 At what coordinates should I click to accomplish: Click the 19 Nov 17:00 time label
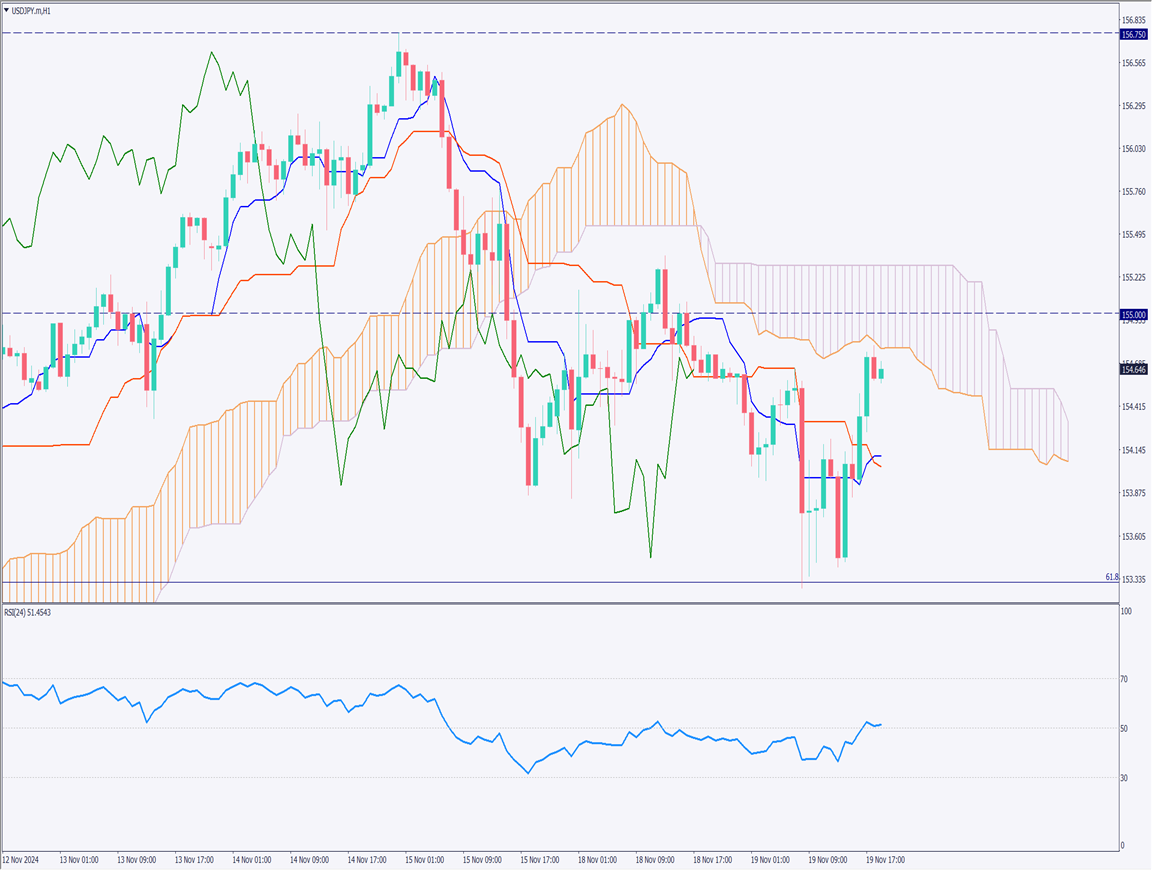[x=885, y=859]
